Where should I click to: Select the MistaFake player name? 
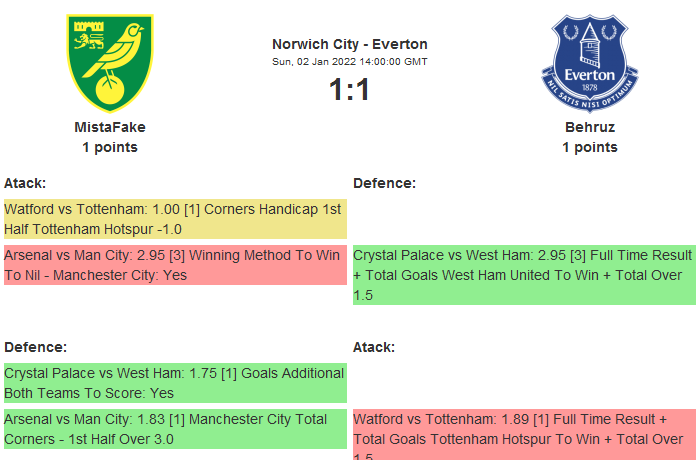pyautogui.click(x=110, y=127)
